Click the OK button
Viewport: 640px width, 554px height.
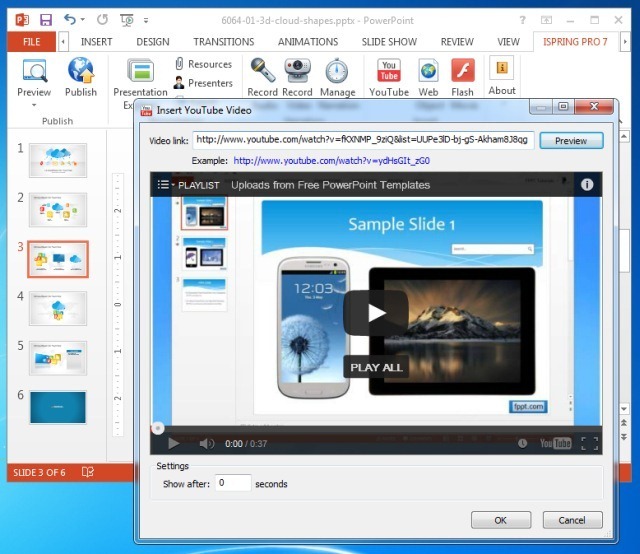click(501, 520)
